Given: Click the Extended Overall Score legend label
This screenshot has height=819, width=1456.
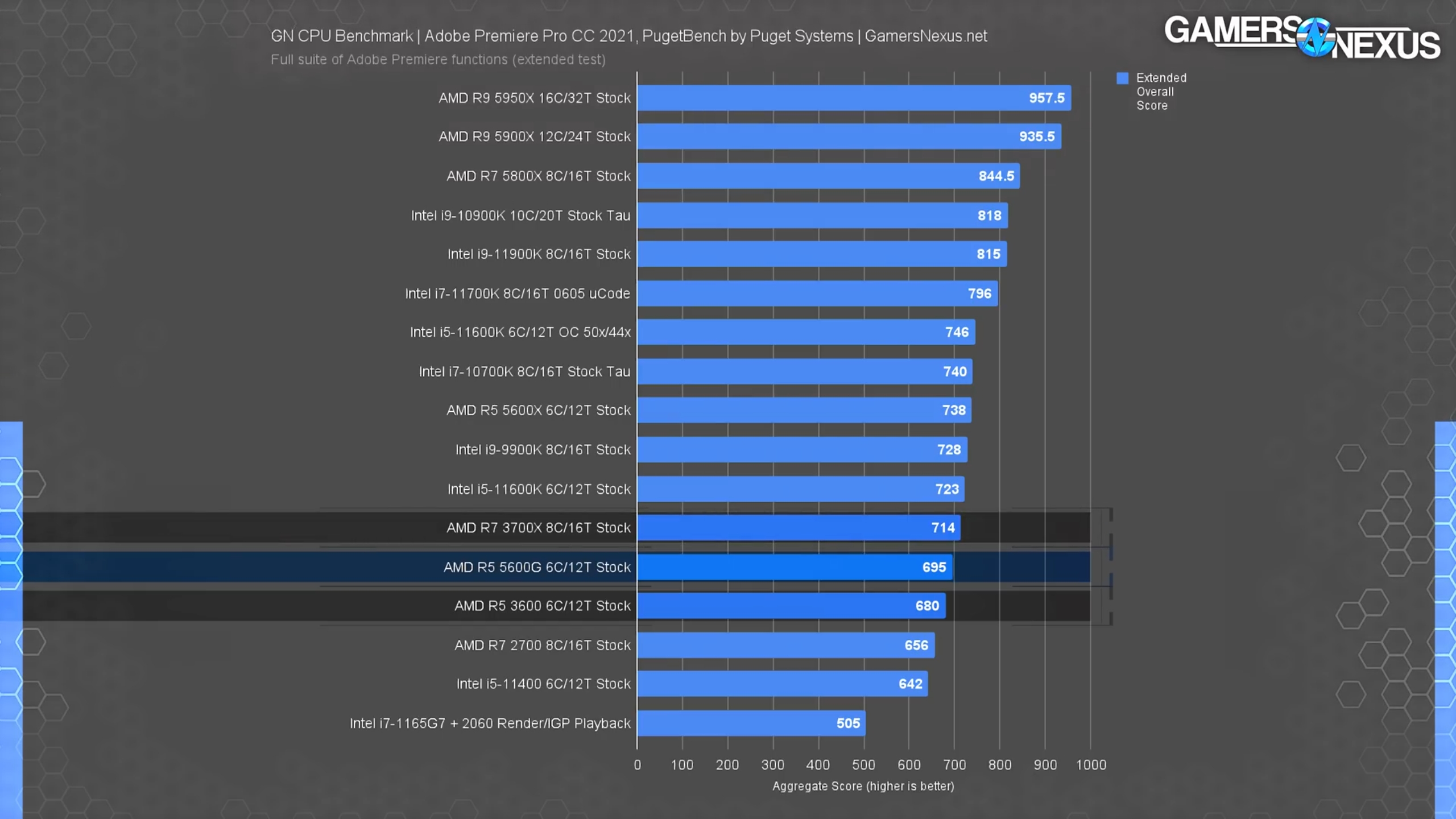Looking at the screenshot, I should point(1161,92).
